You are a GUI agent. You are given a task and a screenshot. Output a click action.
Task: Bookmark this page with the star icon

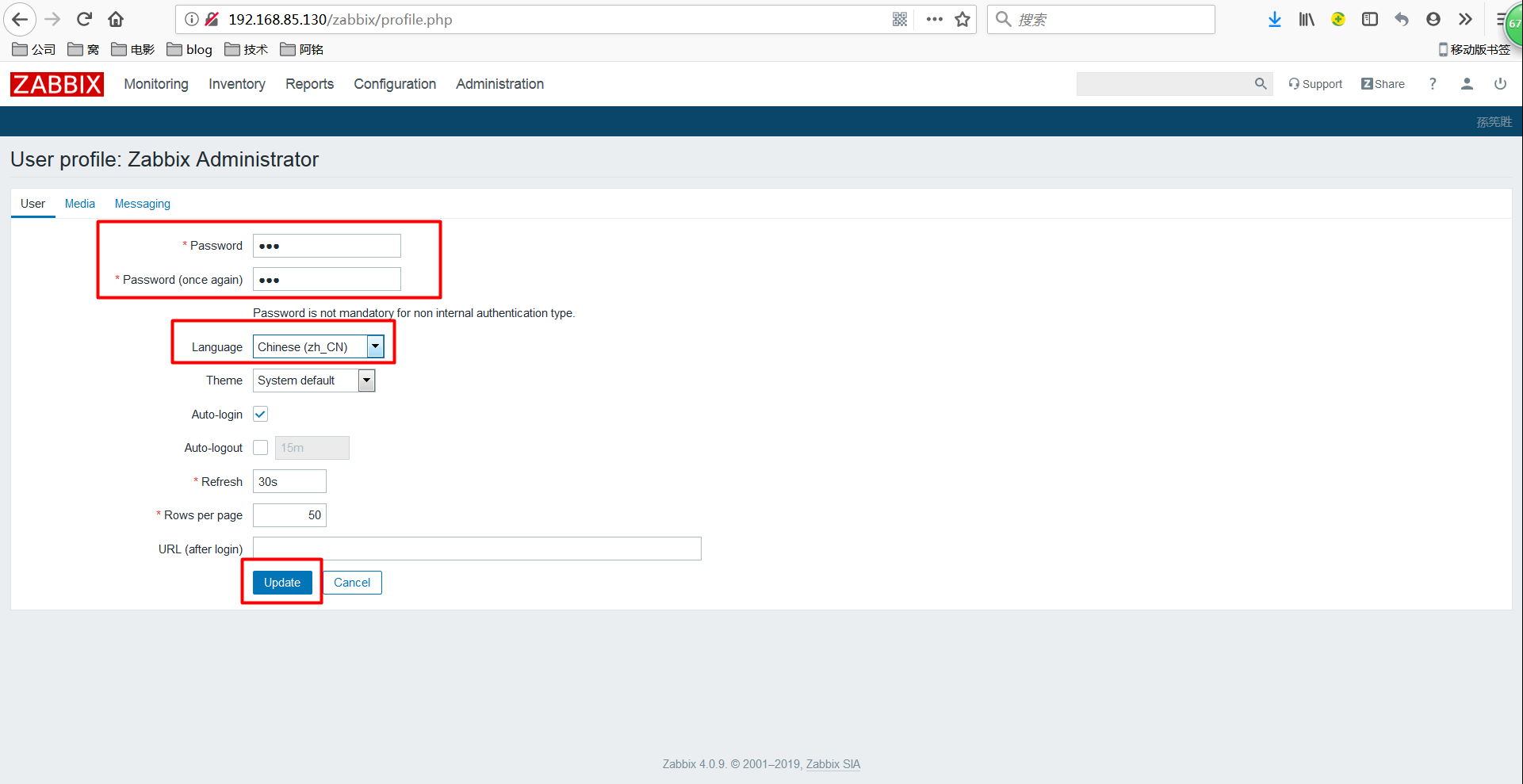click(962, 19)
